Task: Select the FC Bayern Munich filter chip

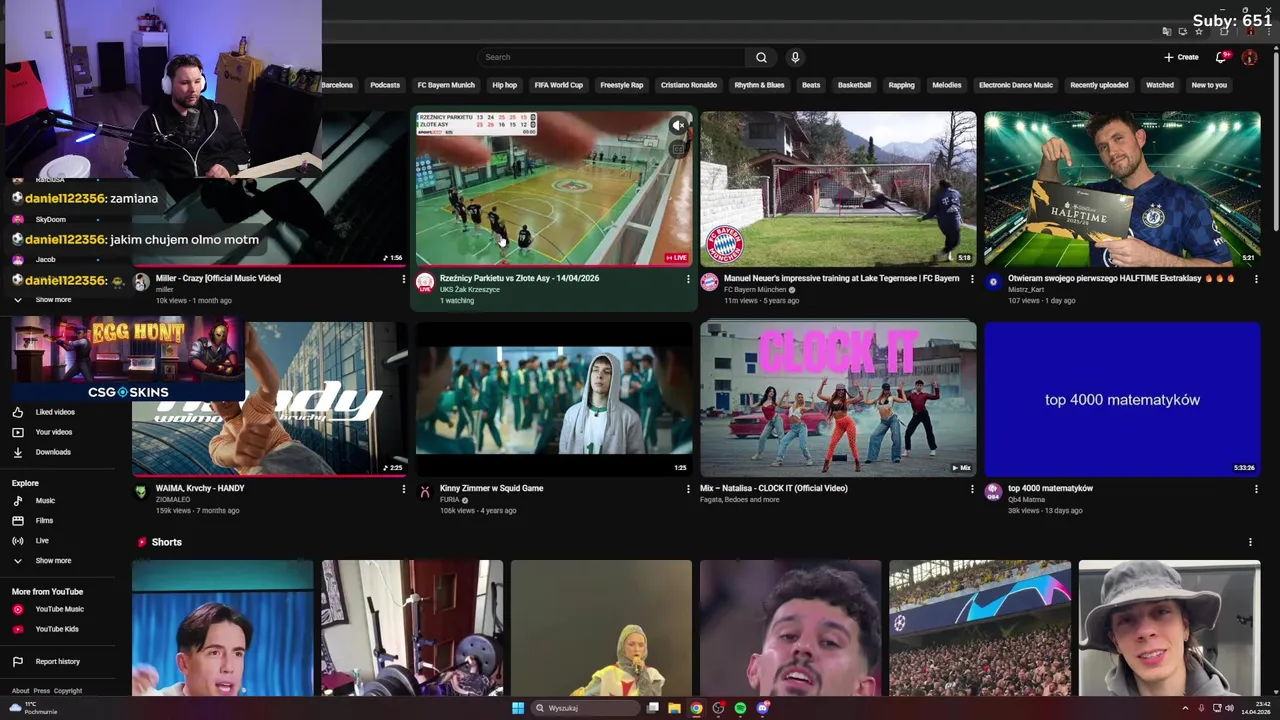Action: (446, 85)
